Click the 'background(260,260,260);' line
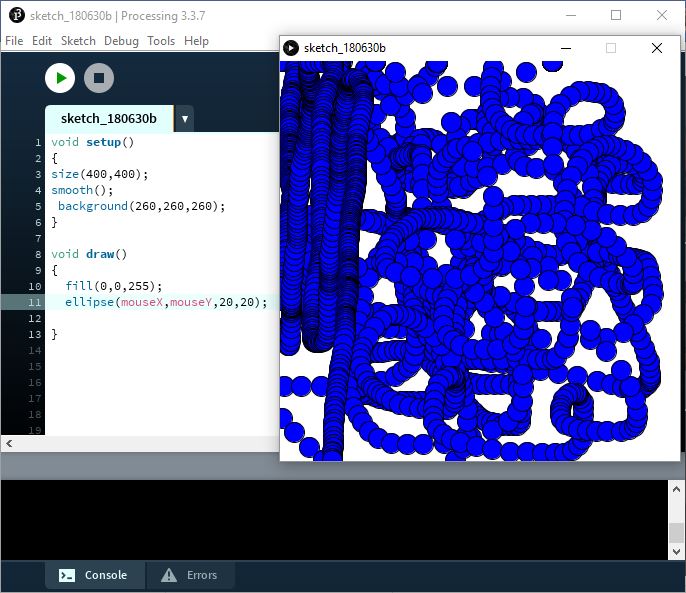 click(x=141, y=206)
